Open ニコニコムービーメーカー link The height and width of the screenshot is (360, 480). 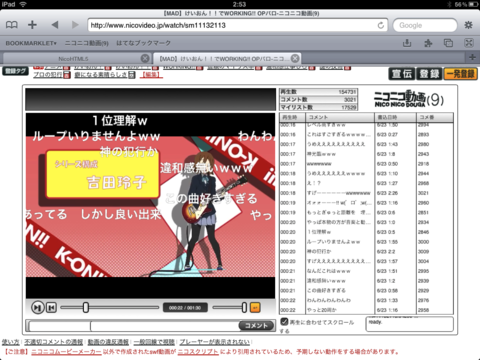point(66,351)
